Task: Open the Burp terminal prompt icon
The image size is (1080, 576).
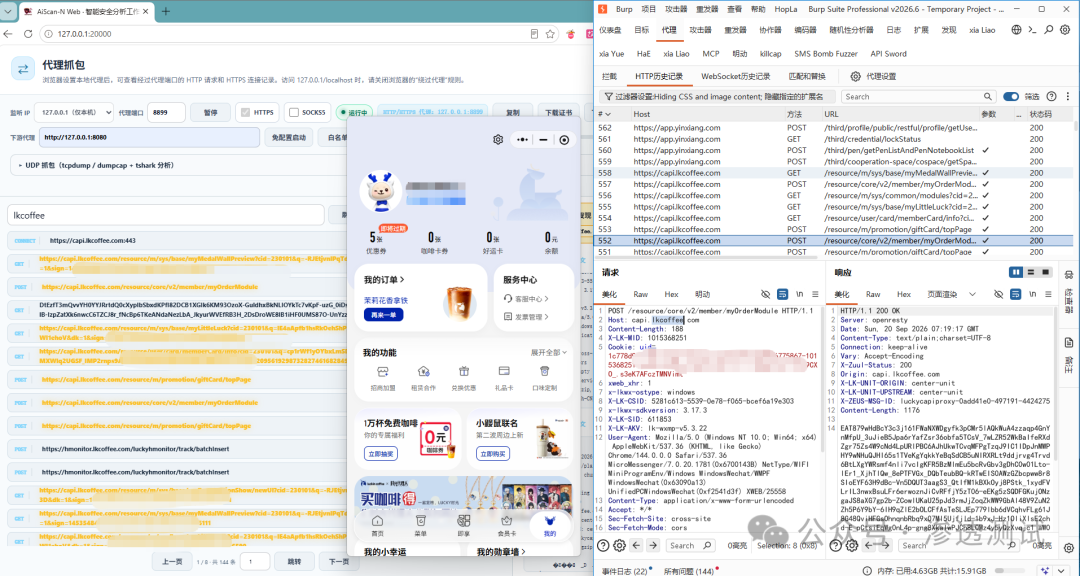Action: point(1032,30)
